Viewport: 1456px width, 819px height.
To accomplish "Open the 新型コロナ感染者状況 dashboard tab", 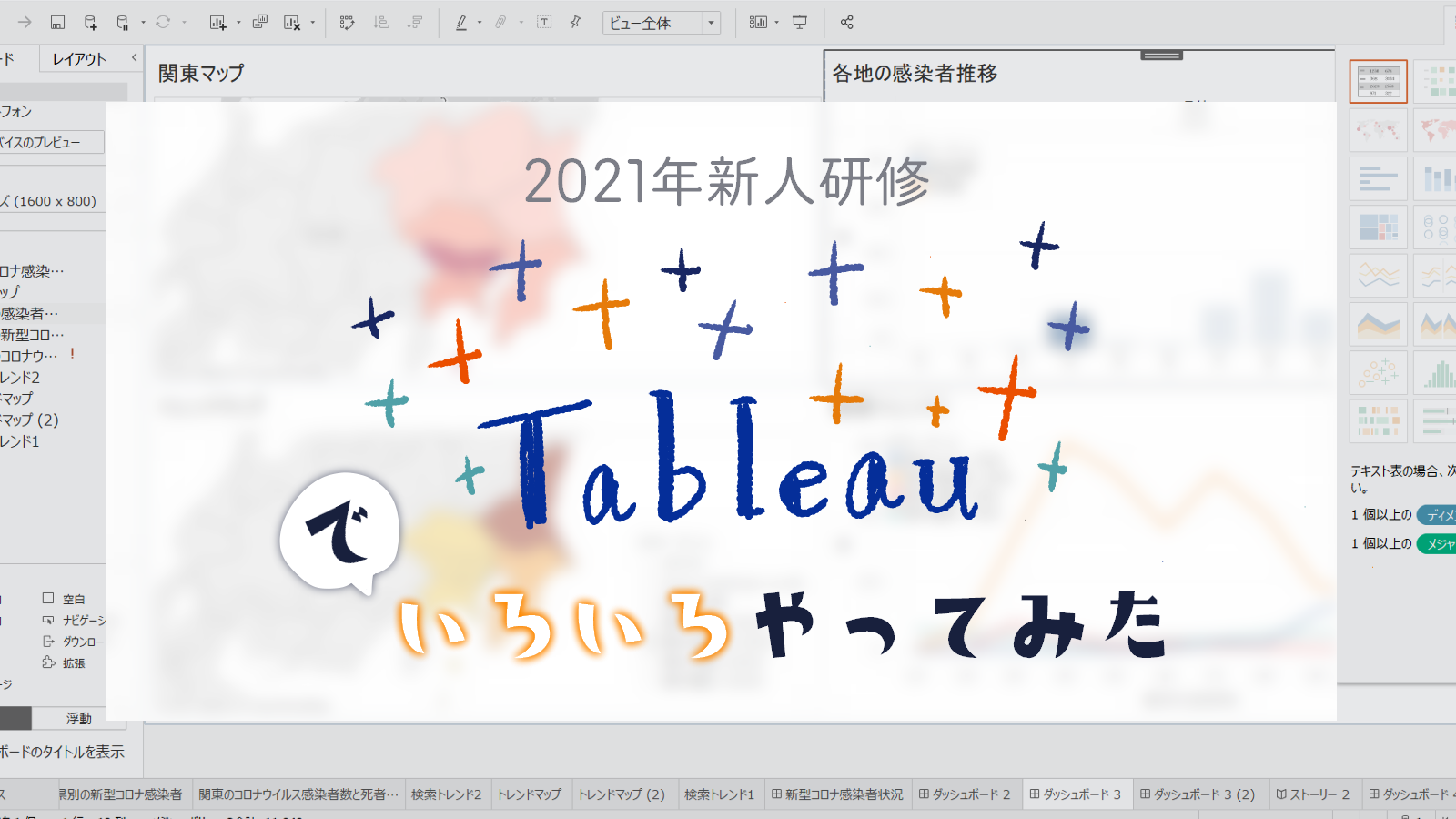I will tap(837, 794).
